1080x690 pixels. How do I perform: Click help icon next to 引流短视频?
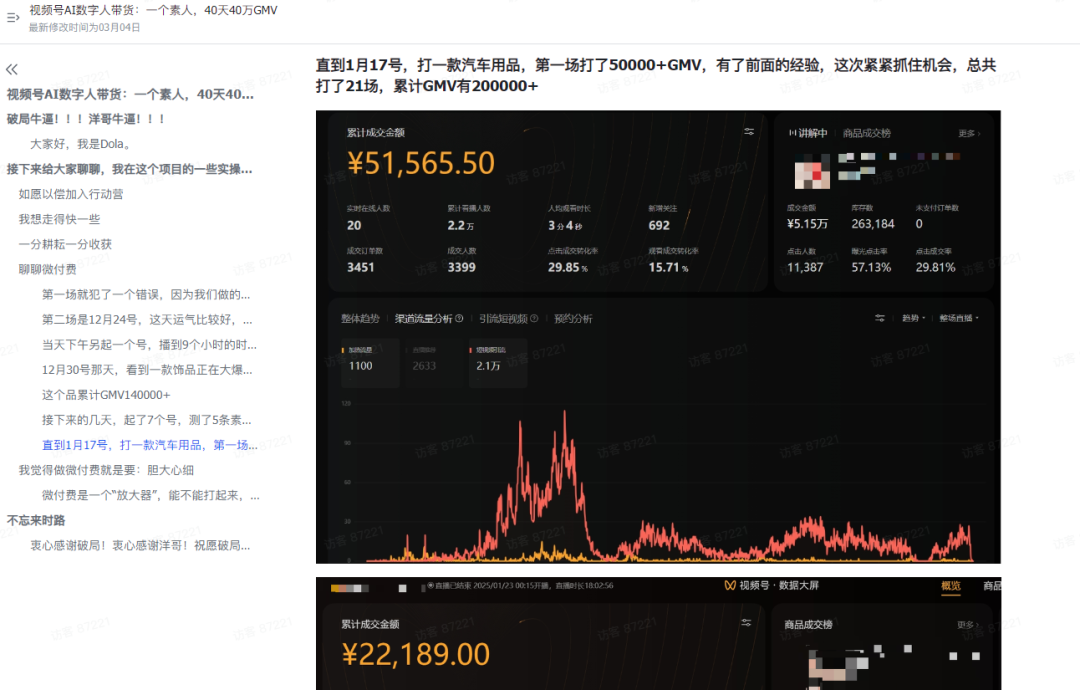(x=534, y=319)
